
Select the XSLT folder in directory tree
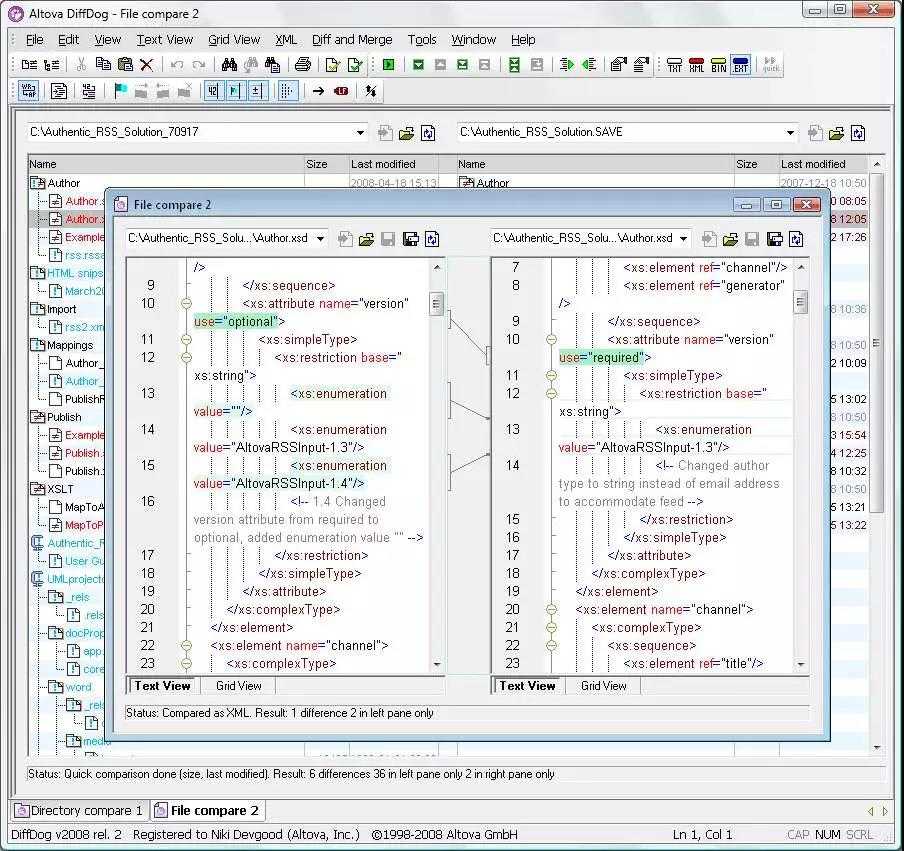coord(60,489)
